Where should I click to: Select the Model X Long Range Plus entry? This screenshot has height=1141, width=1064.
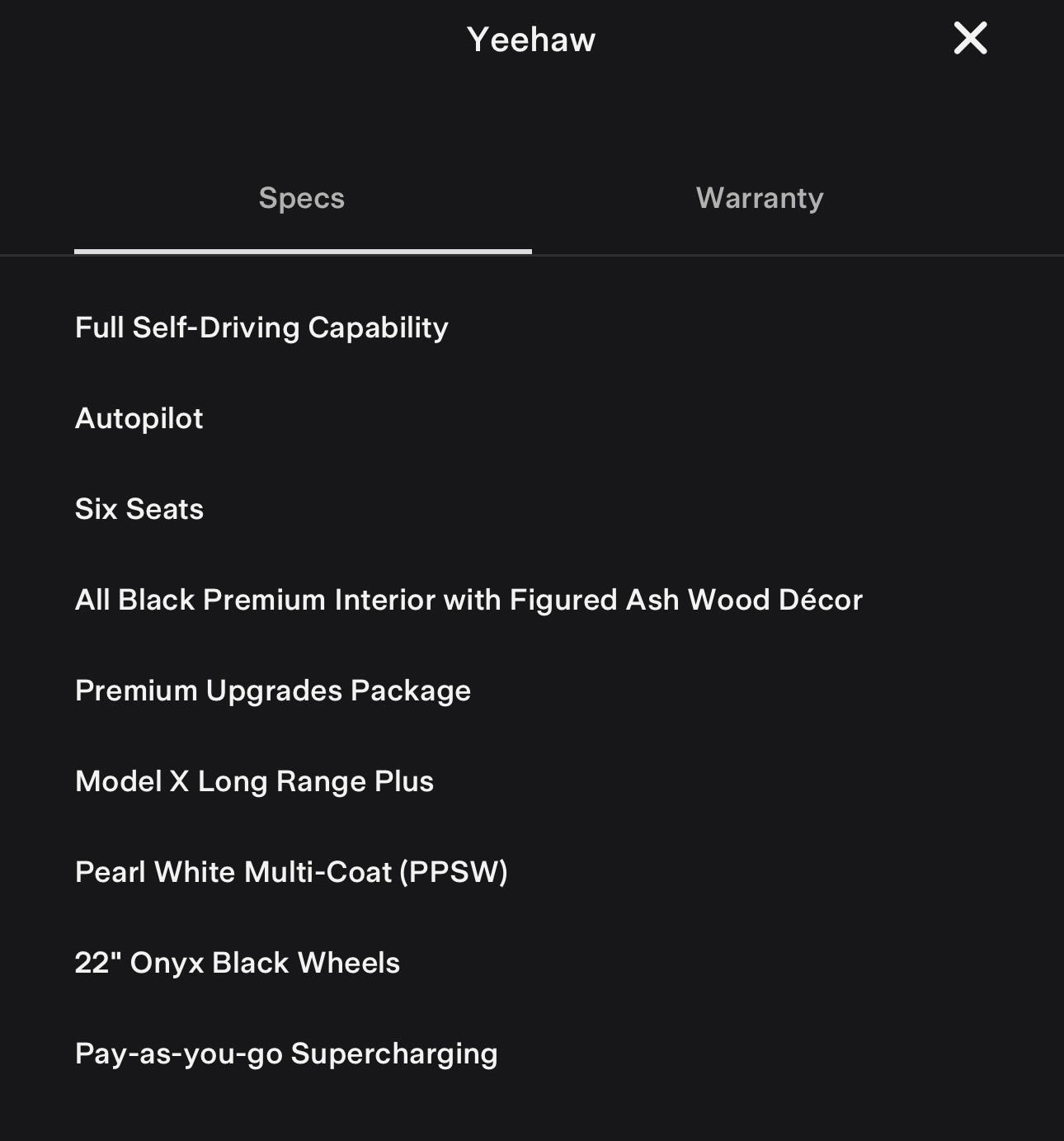point(254,781)
